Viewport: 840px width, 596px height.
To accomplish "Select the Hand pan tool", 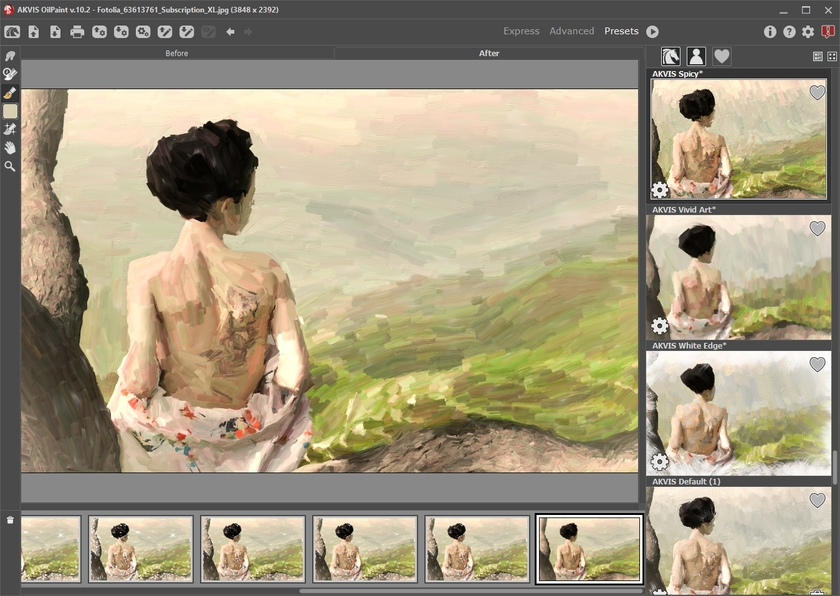I will (10, 147).
